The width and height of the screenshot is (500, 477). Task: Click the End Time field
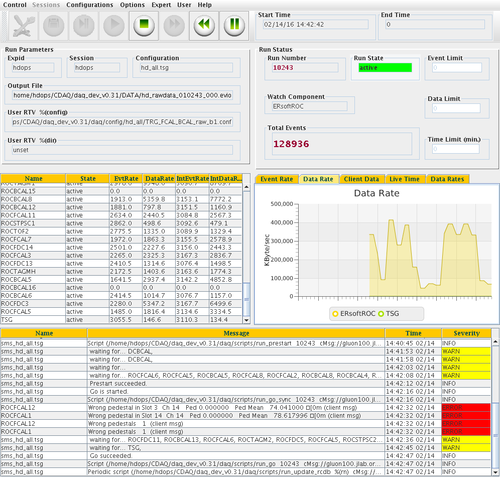[435, 24]
